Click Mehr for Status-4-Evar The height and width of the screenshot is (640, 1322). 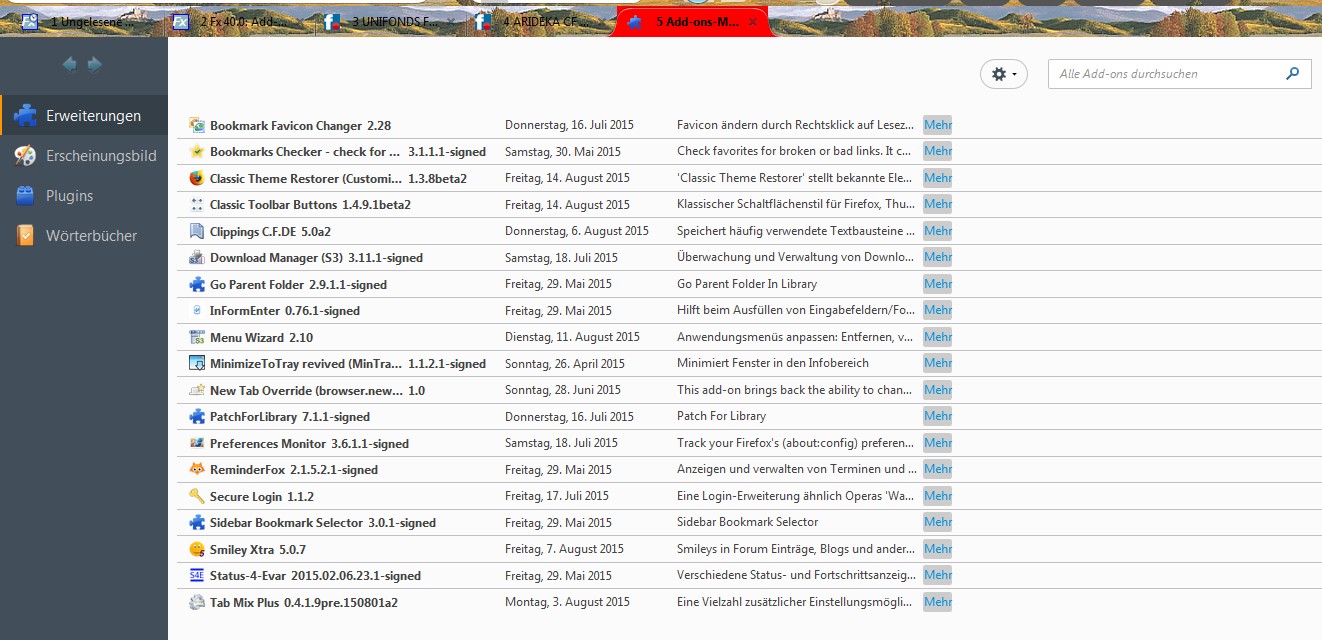point(938,575)
